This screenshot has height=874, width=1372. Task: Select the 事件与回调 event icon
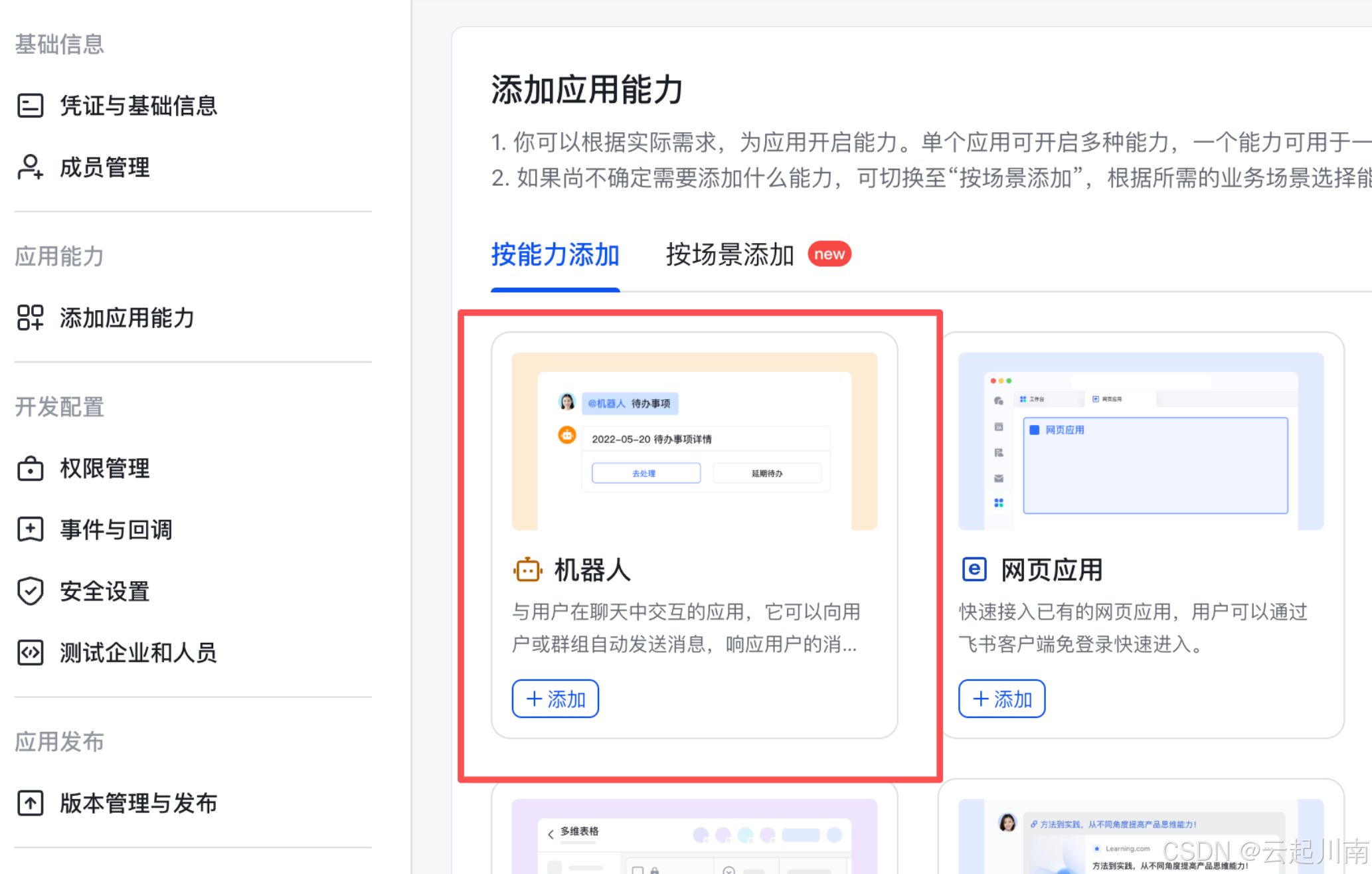[30, 529]
